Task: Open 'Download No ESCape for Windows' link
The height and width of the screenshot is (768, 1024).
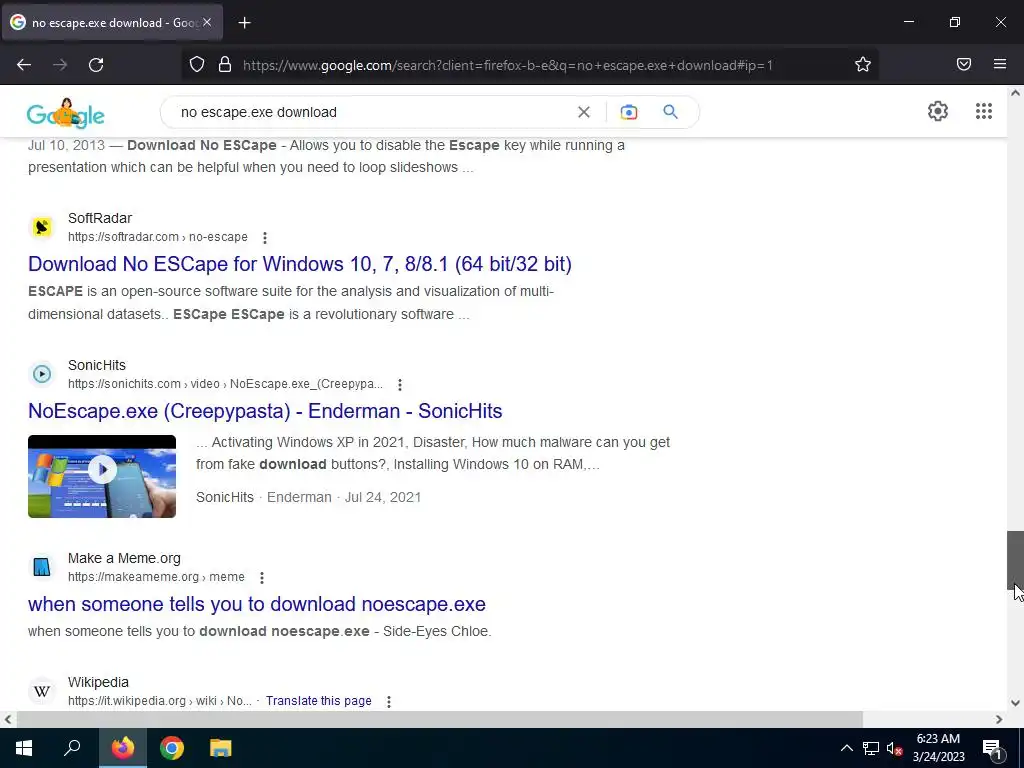Action: click(x=300, y=264)
